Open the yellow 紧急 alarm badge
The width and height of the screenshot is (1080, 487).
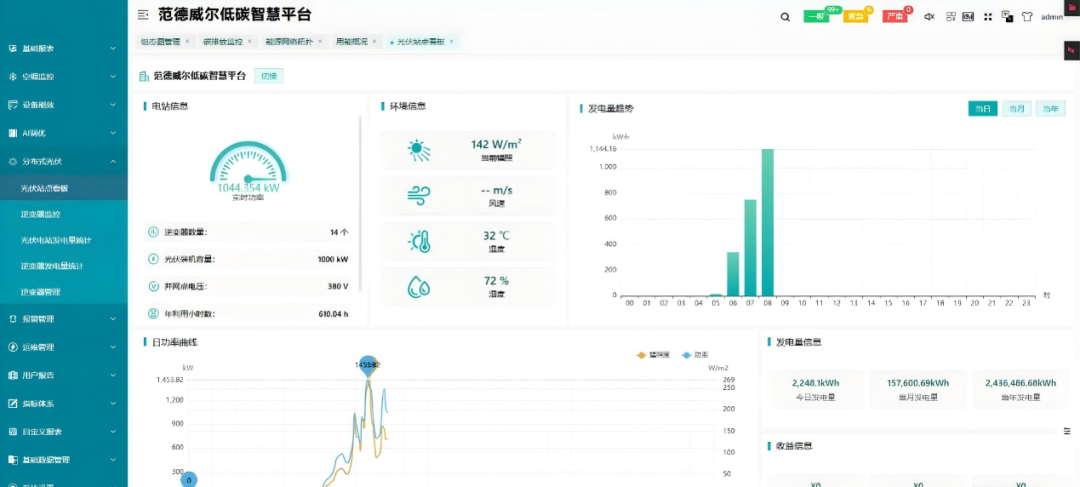[x=855, y=17]
